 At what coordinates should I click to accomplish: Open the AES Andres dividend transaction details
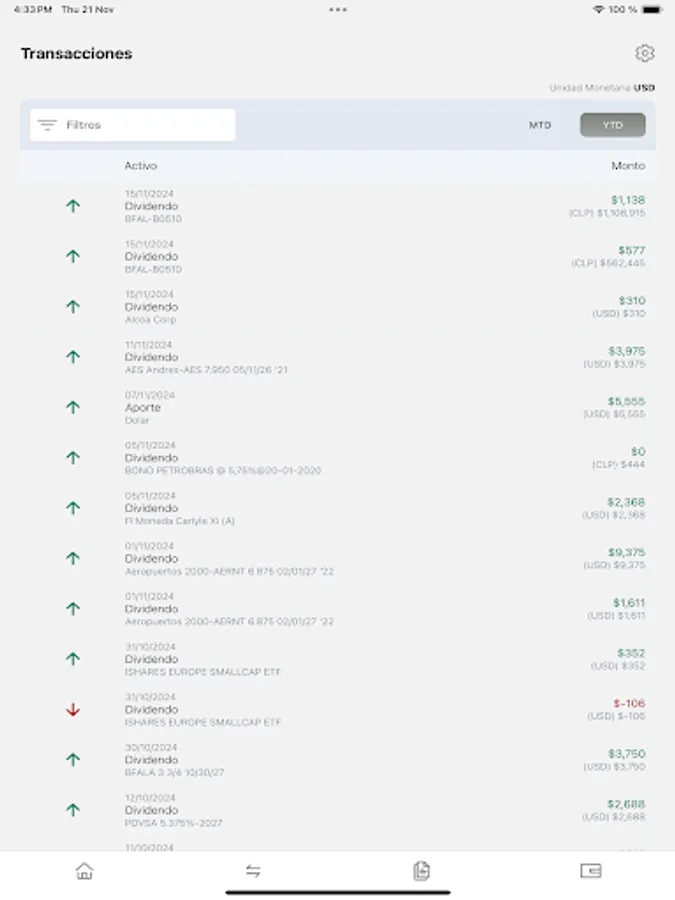[x=350, y=357]
